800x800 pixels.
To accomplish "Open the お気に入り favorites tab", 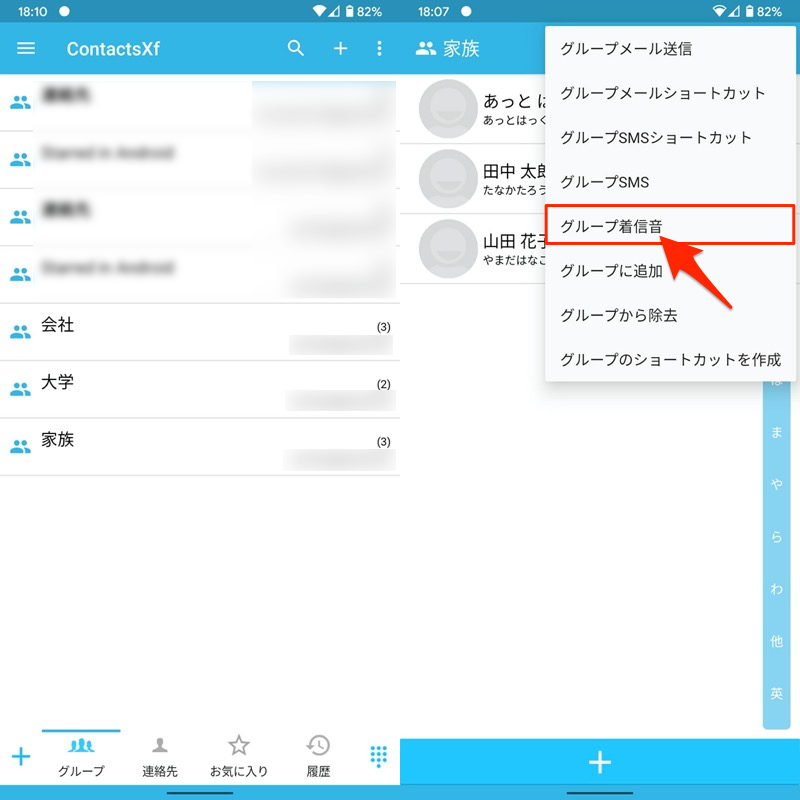I will click(x=238, y=756).
